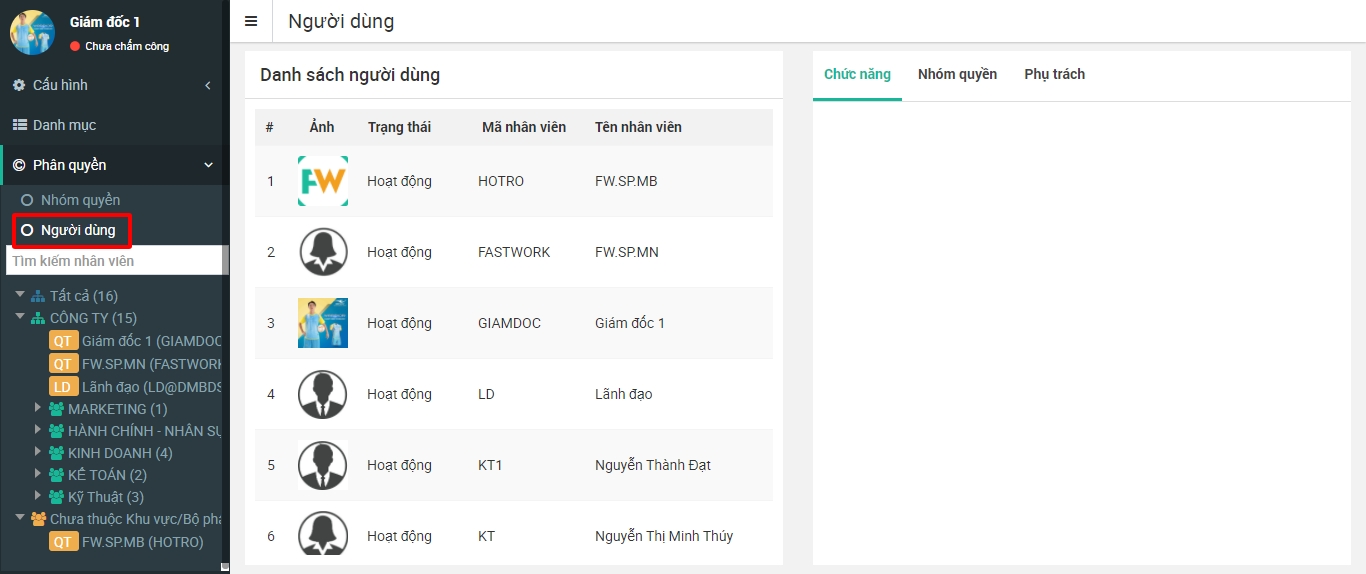Collapse the Tất cả (16) tree root
Image resolution: width=1366 pixels, height=574 pixels.
coord(20,295)
